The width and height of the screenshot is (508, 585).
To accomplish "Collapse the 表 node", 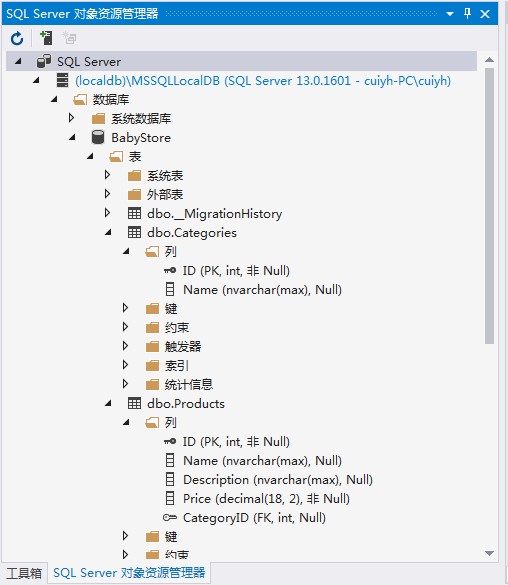I will 90,157.
